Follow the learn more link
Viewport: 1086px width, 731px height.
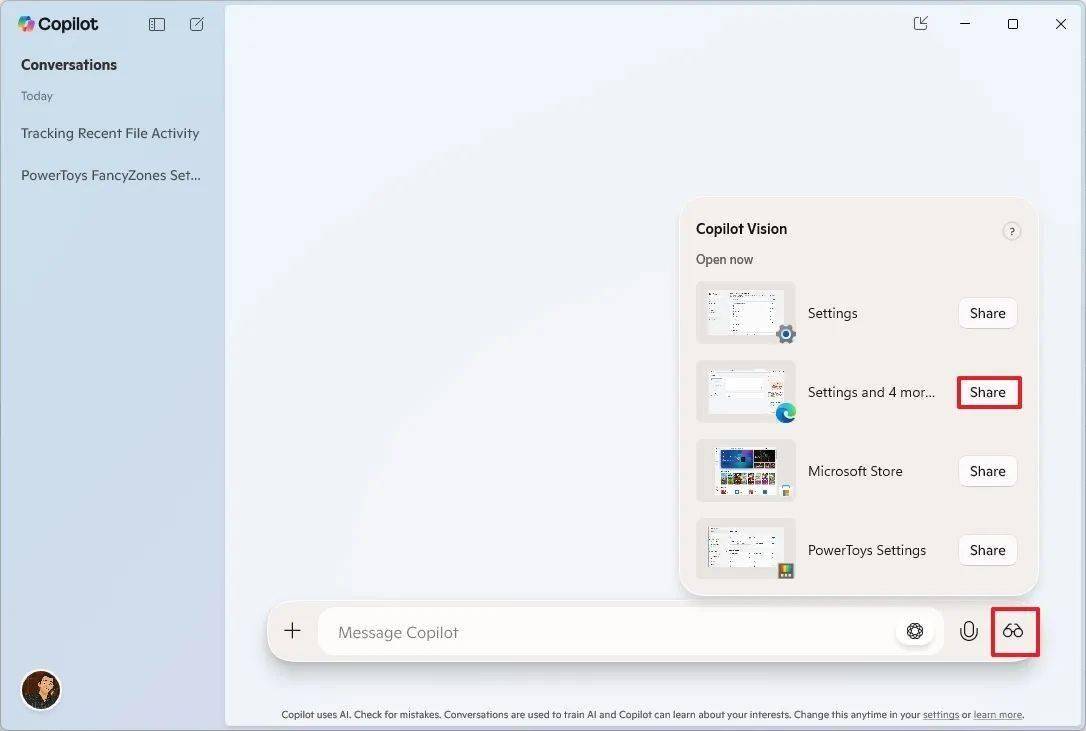pyautogui.click(x=997, y=714)
